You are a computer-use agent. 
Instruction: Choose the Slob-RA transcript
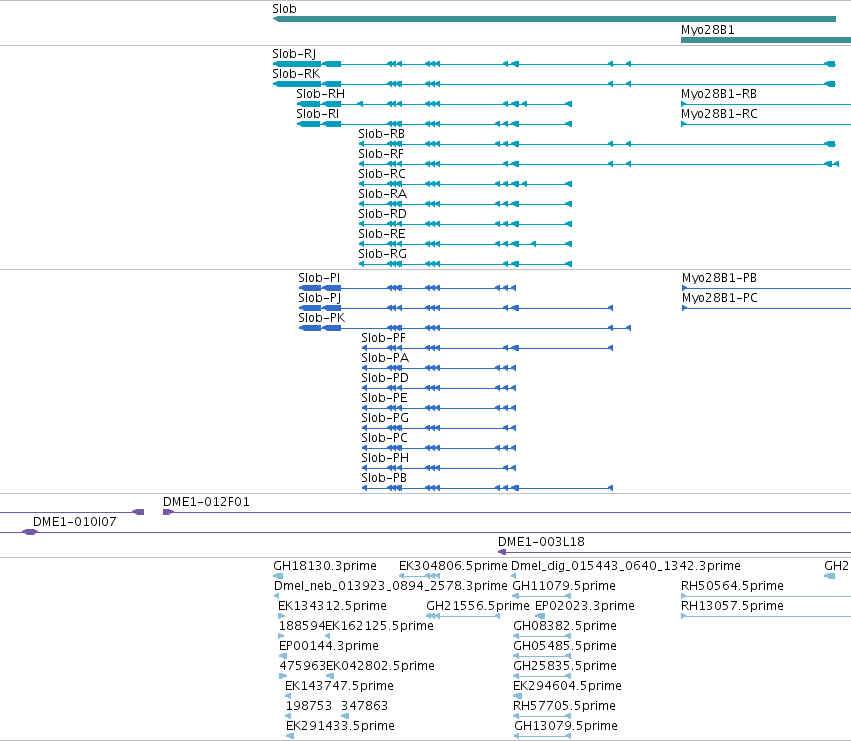pyautogui.click(x=383, y=194)
